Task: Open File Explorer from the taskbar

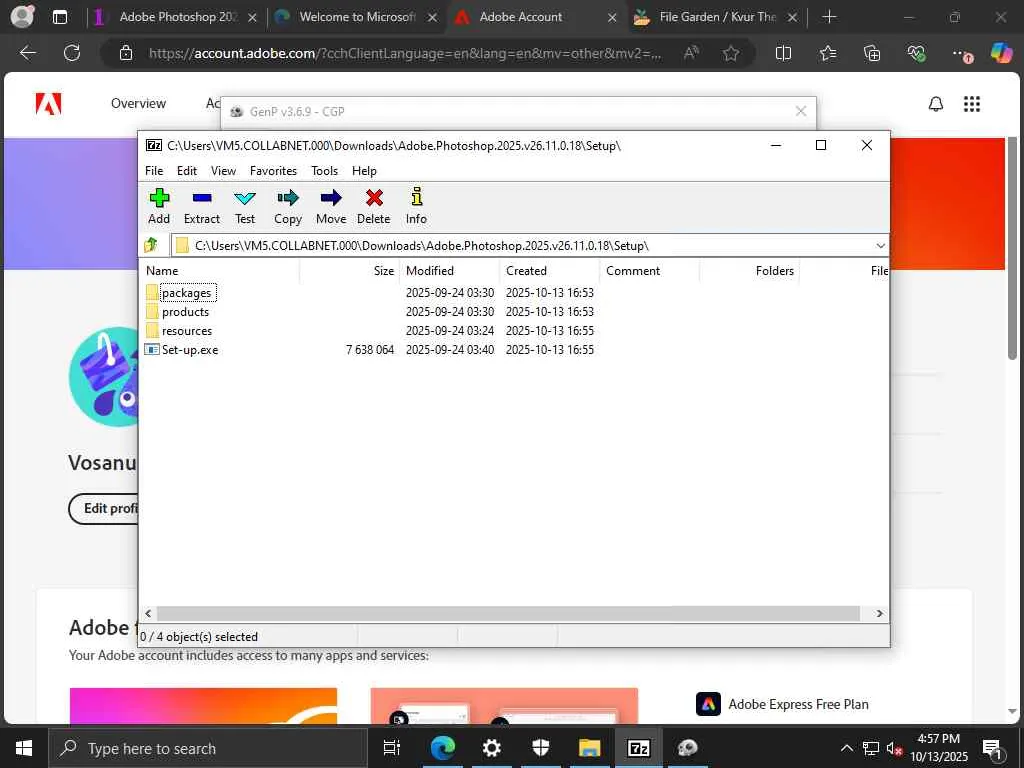Action: pyautogui.click(x=589, y=748)
